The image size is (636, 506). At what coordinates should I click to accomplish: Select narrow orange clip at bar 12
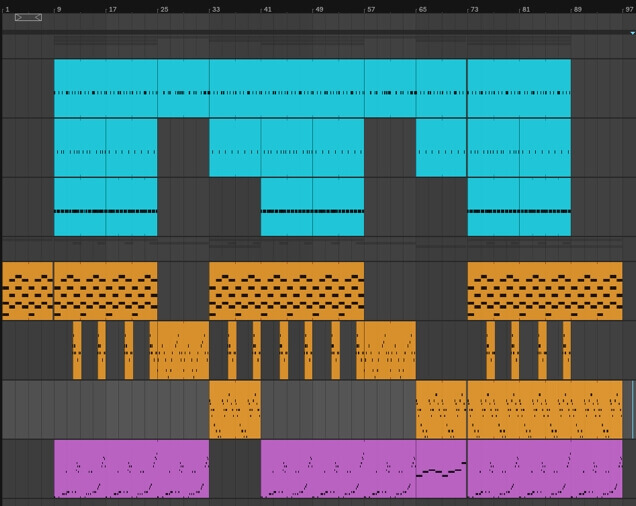point(77,350)
